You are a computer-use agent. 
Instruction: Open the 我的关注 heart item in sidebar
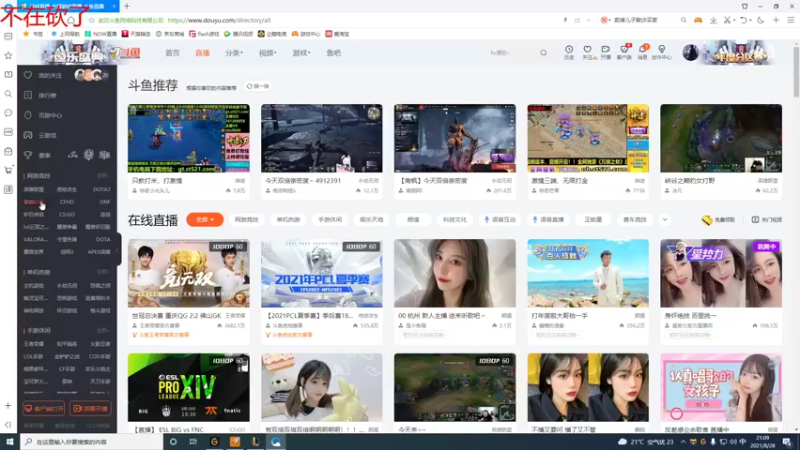pos(44,75)
